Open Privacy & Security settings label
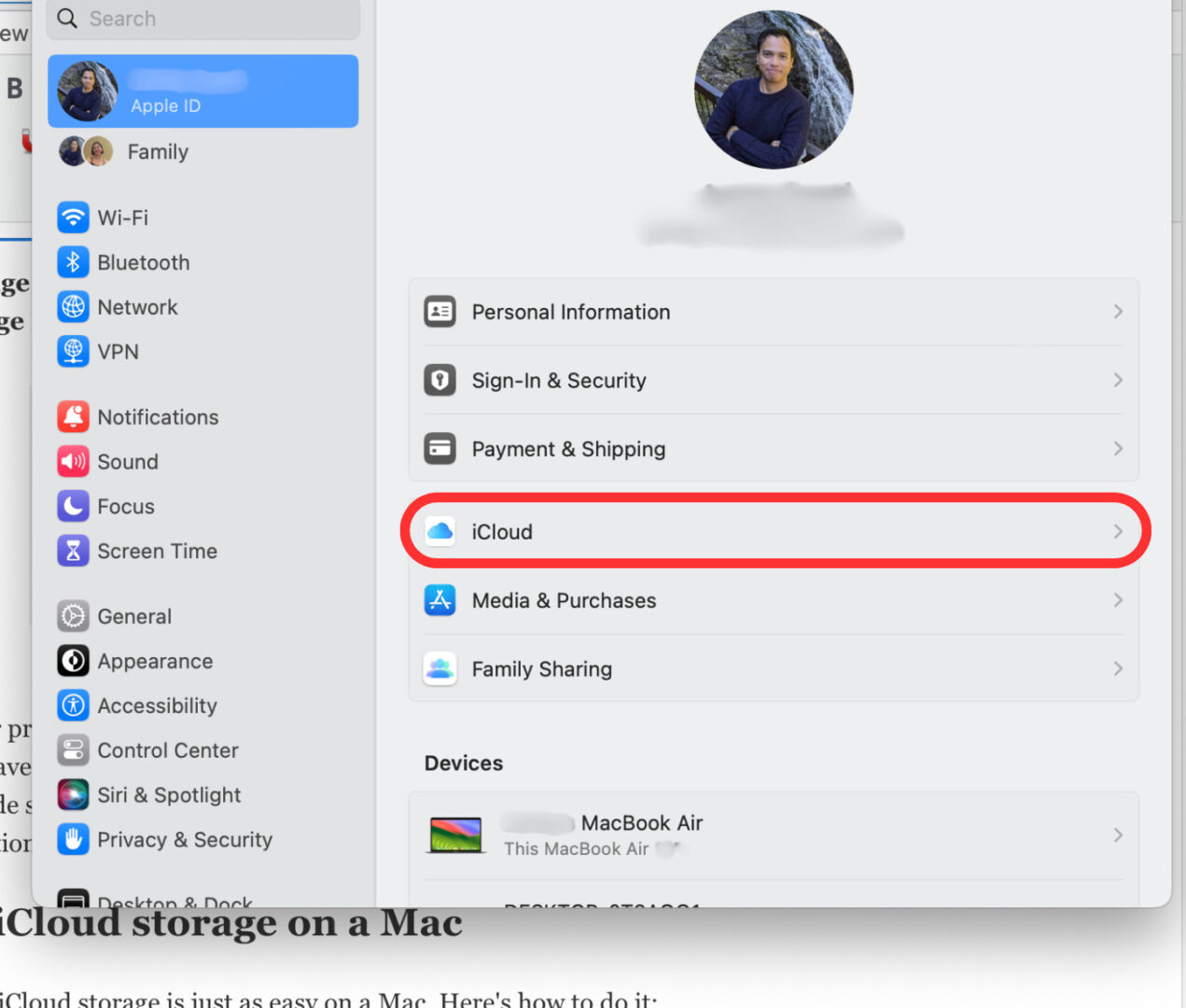The image size is (1186, 1008). tap(185, 840)
